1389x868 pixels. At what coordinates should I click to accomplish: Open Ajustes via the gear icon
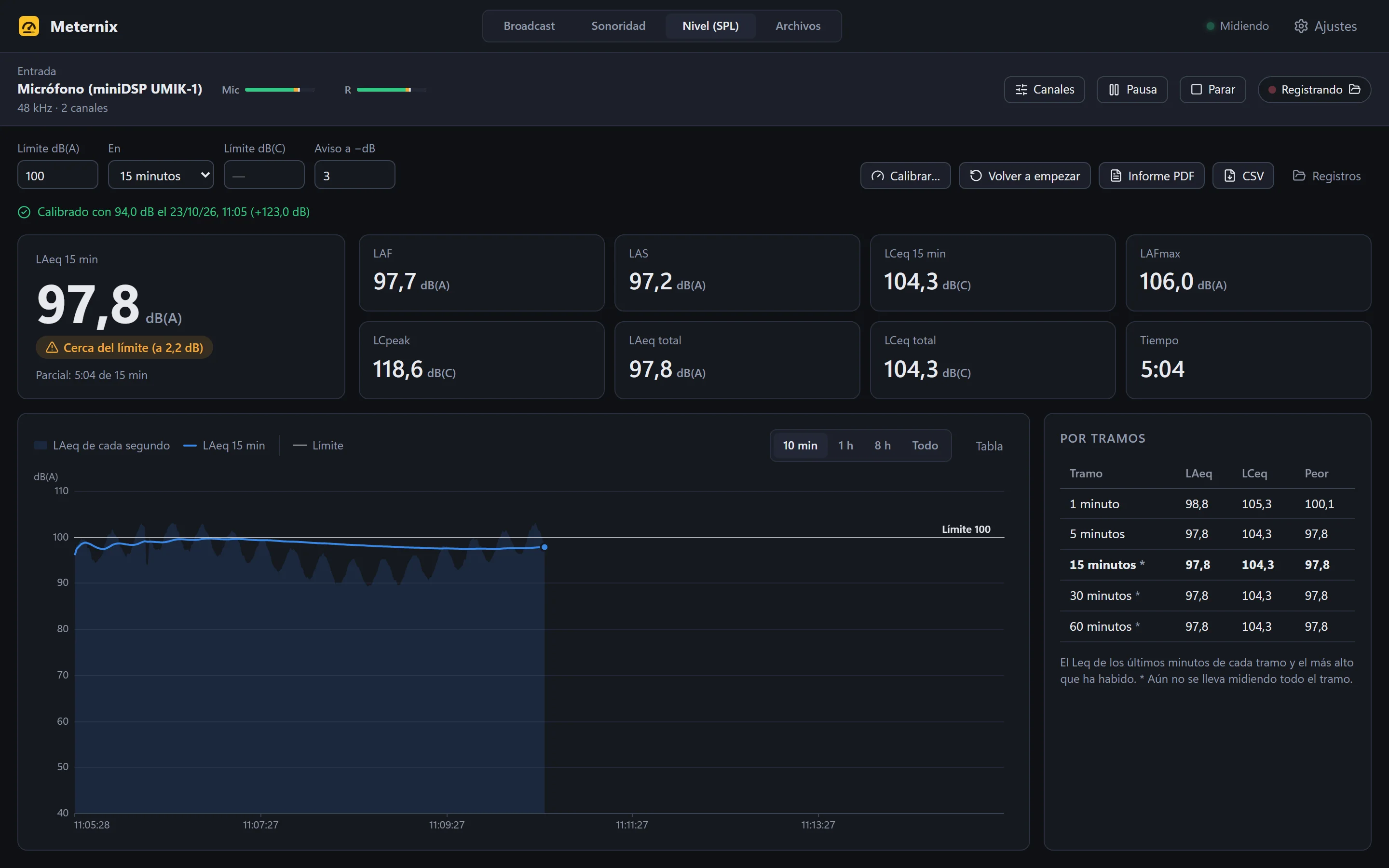click(1301, 27)
